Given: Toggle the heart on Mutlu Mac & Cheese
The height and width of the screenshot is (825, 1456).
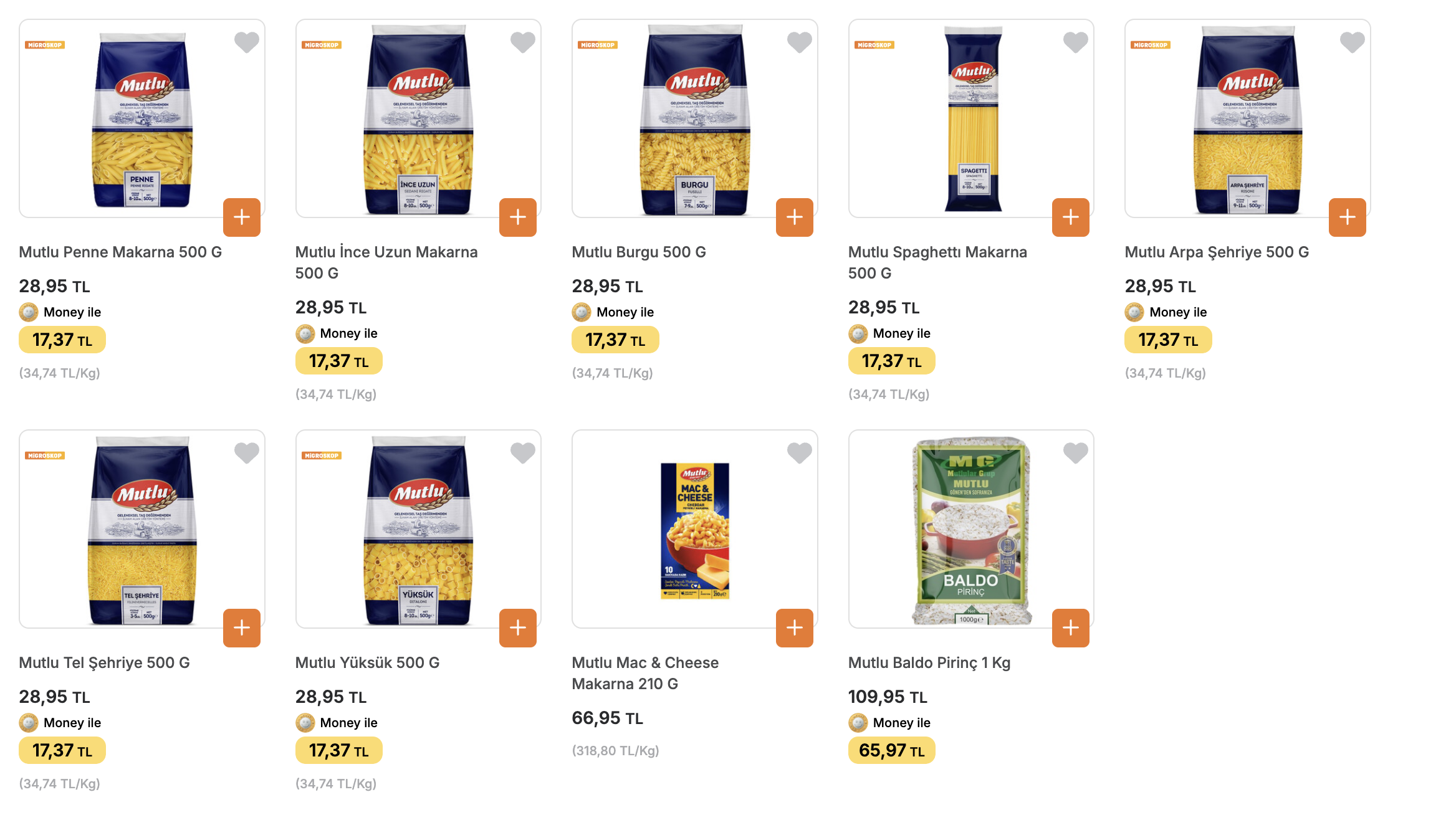Looking at the screenshot, I should (798, 453).
